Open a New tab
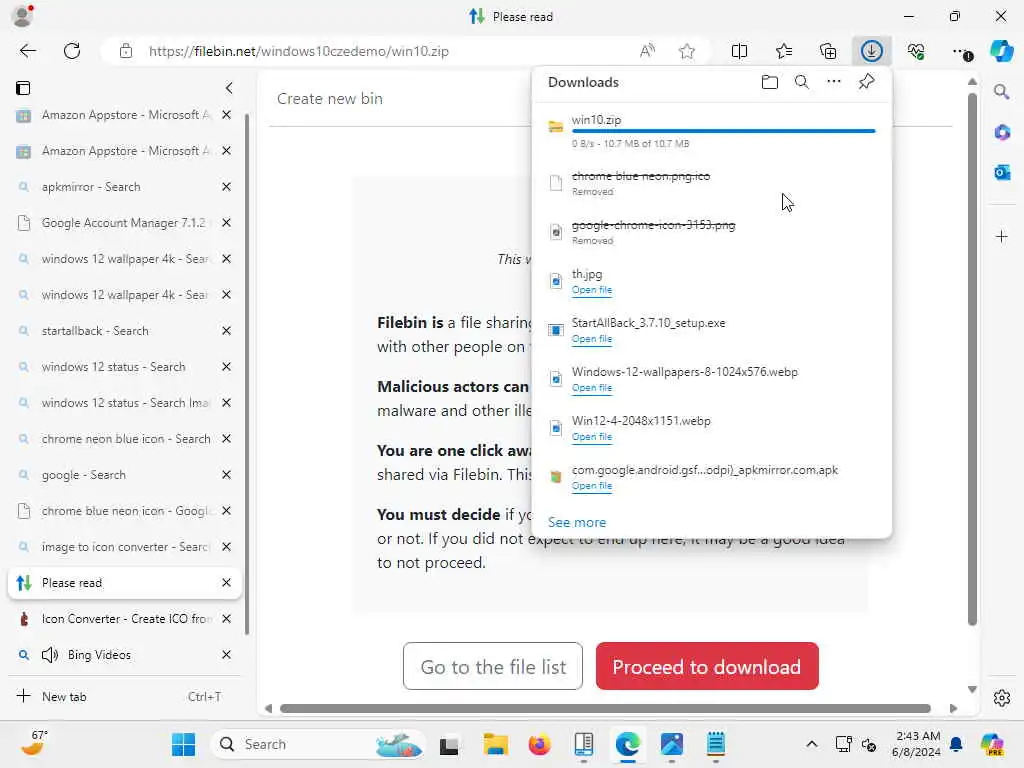The image size is (1024, 768). pyautogui.click(x=124, y=696)
